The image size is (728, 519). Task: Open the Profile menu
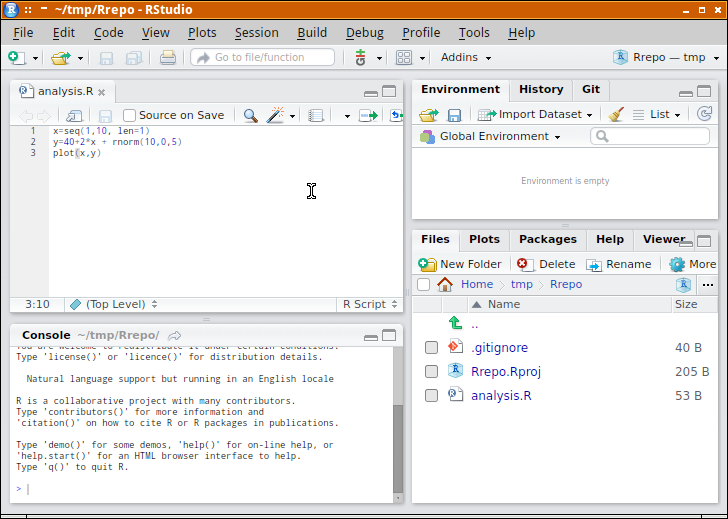pos(421,33)
